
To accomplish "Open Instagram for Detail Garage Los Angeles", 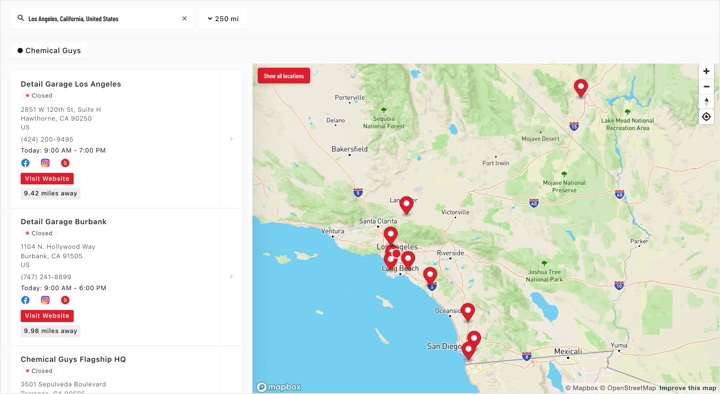I will coord(45,163).
